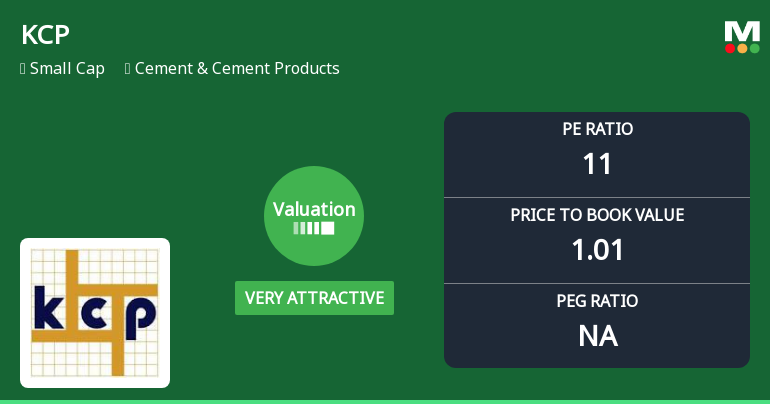Click the small icon before Small Cap
Image resolution: width=770 pixels, height=404 pixels.
23,69
